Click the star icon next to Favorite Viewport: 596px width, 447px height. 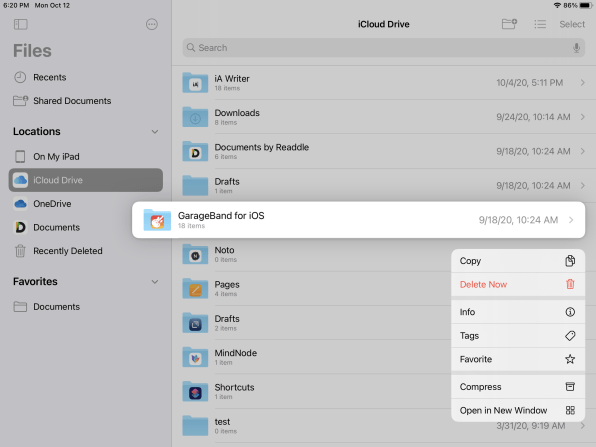pyautogui.click(x=570, y=359)
